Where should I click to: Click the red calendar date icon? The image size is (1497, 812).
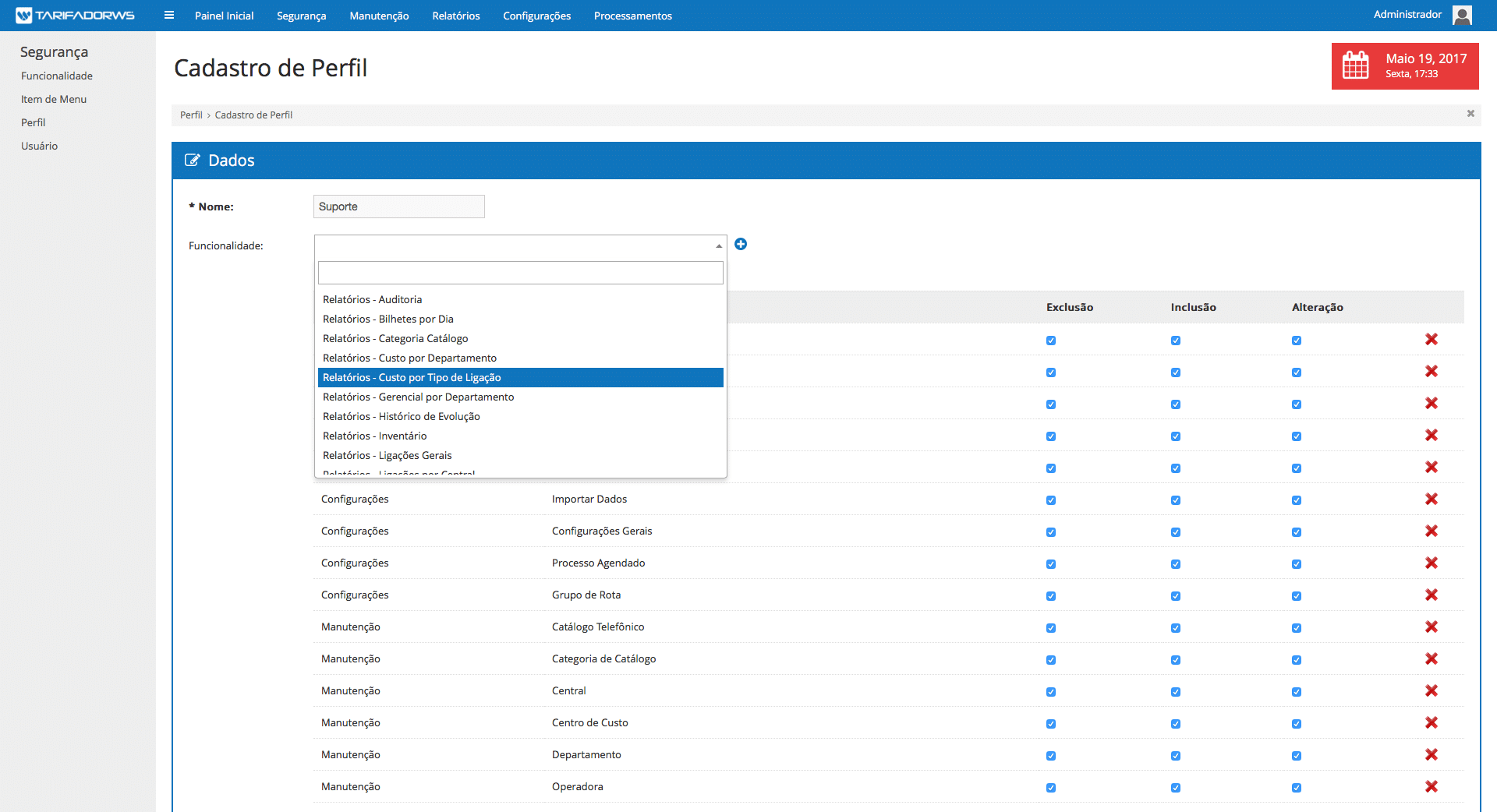1356,65
